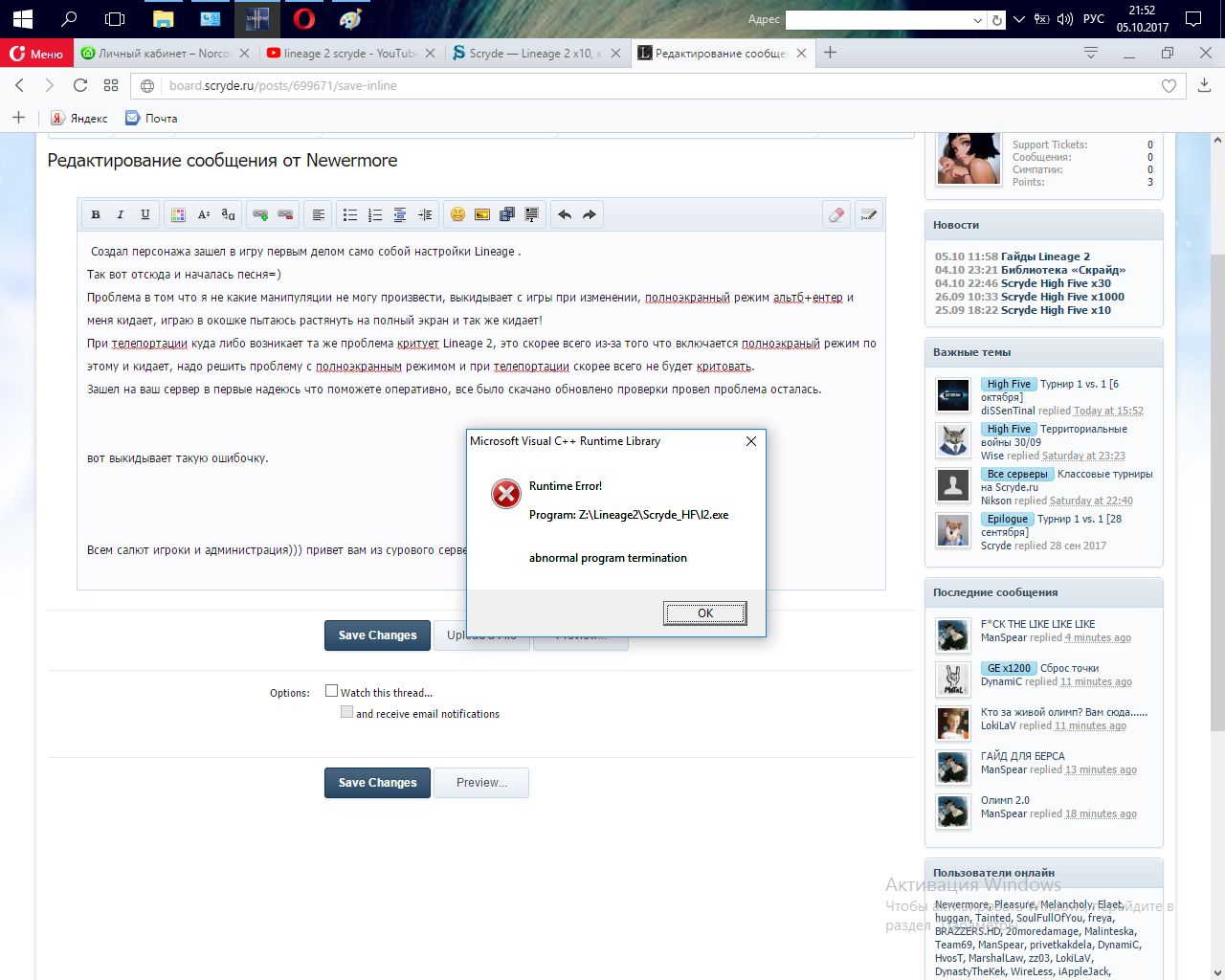This screenshot has height=980, width=1225.
Task: Tick 'and receive email notifications' checkbox
Action: 347,712
